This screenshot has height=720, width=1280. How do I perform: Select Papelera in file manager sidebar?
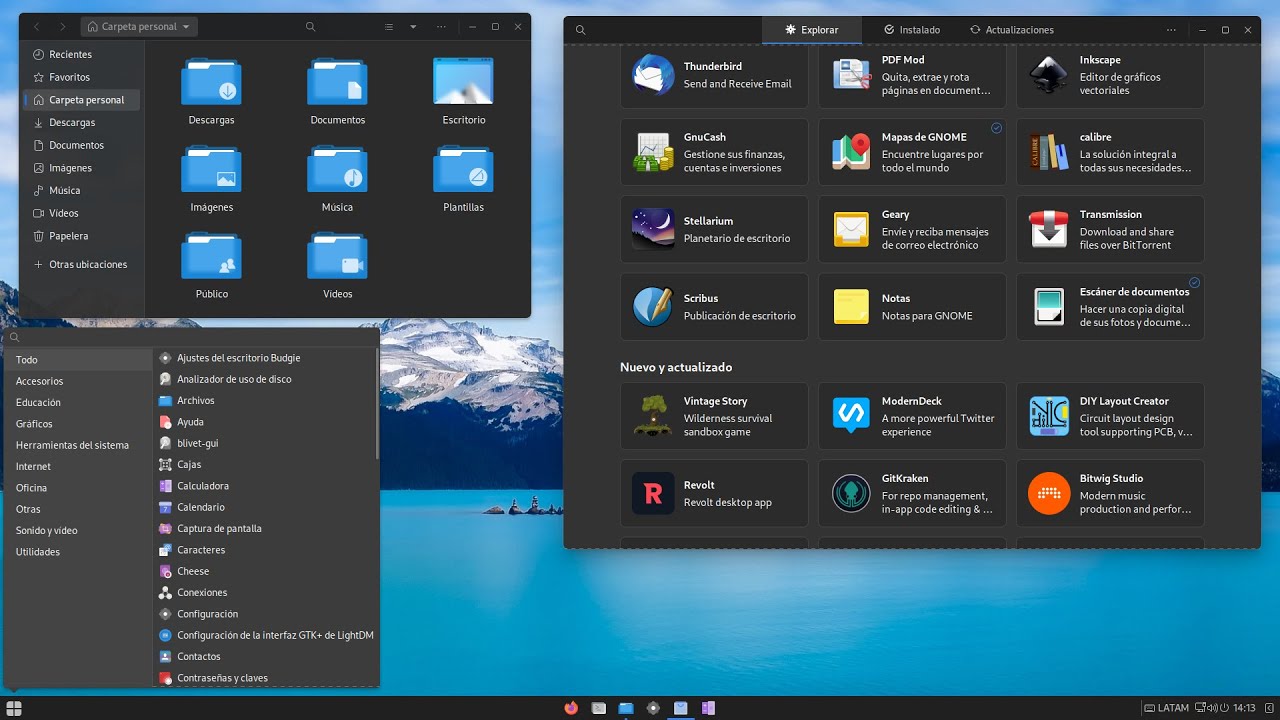coord(81,236)
